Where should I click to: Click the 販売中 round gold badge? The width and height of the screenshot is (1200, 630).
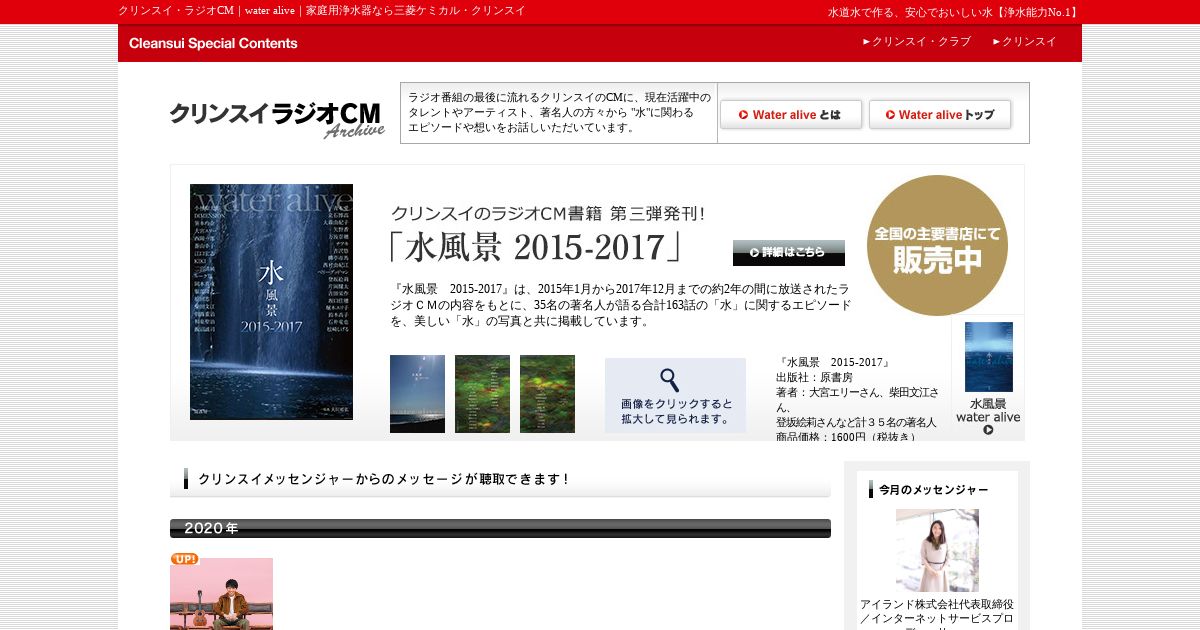[937, 246]
